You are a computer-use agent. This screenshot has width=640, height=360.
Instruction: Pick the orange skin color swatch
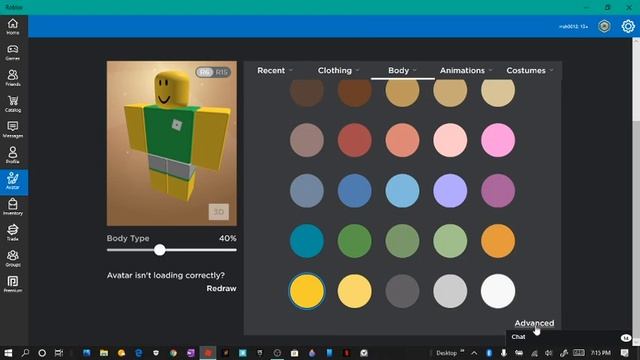click(498, 241)
